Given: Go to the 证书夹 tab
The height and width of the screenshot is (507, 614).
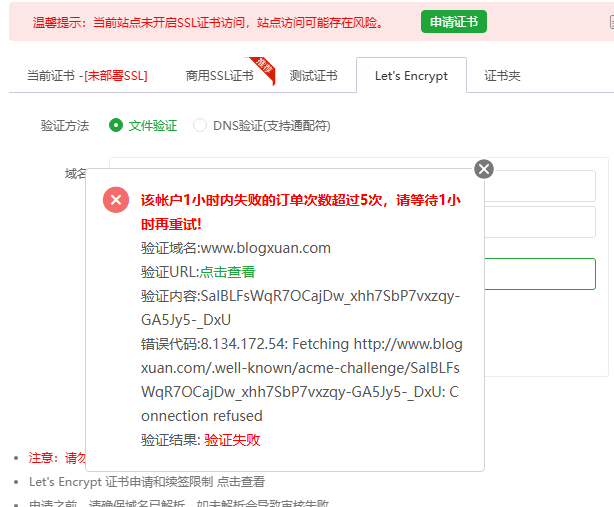Looking at the screenshot, I should tap(502, 76).
